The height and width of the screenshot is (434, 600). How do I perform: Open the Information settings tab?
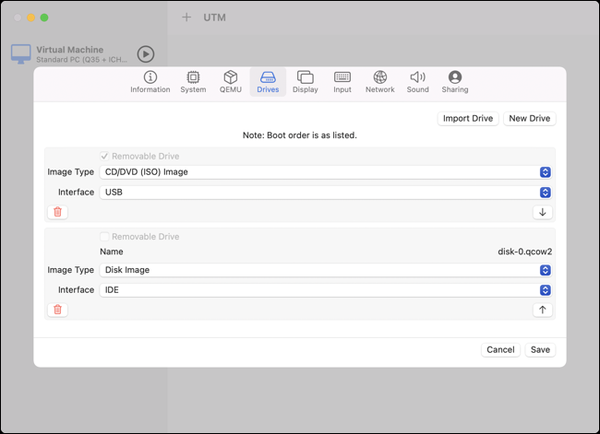tap(150, 82)
